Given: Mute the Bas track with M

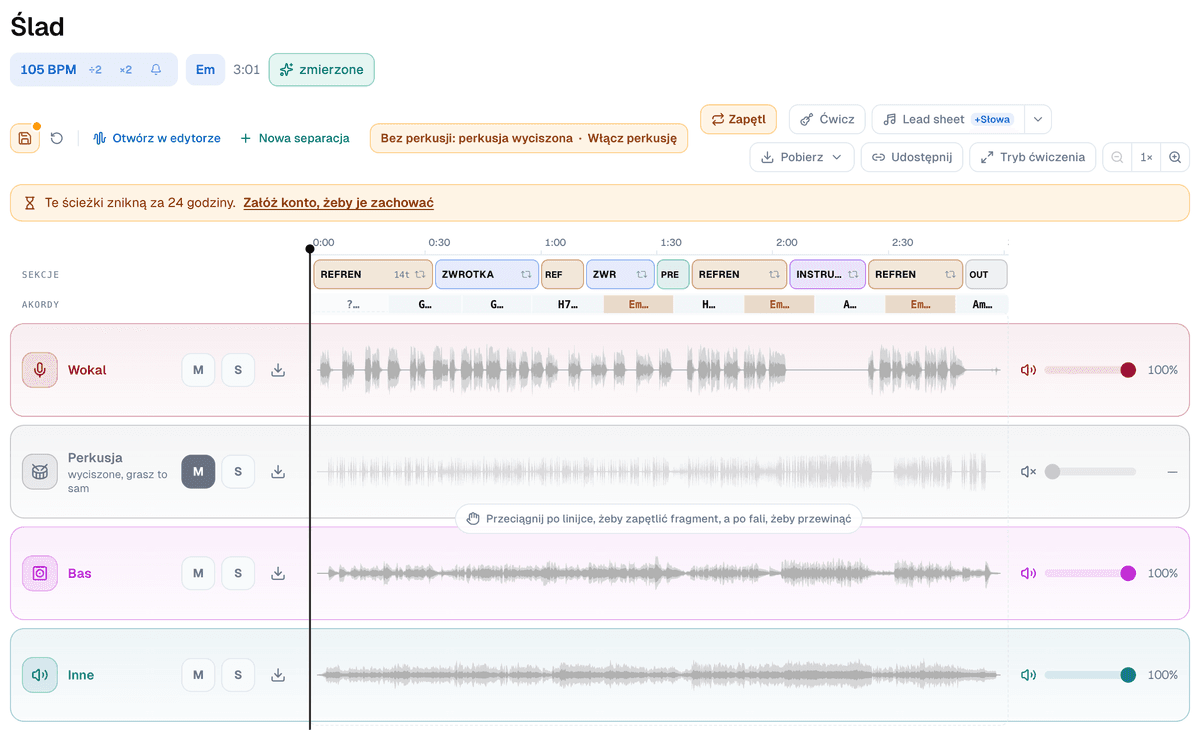Looking at the screenshot, I should coord(198,573).
